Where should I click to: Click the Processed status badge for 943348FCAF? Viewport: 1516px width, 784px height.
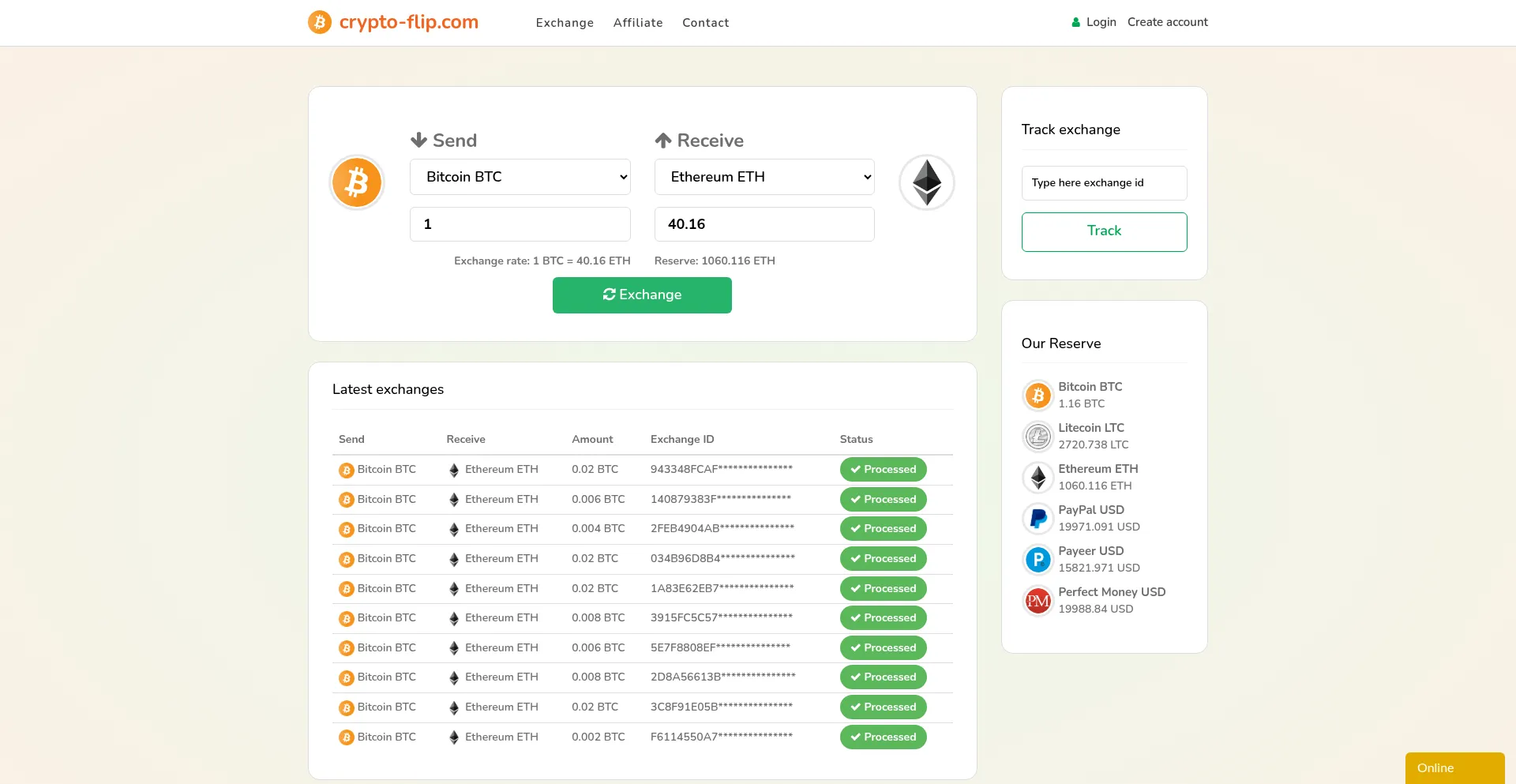coord(883,469)
